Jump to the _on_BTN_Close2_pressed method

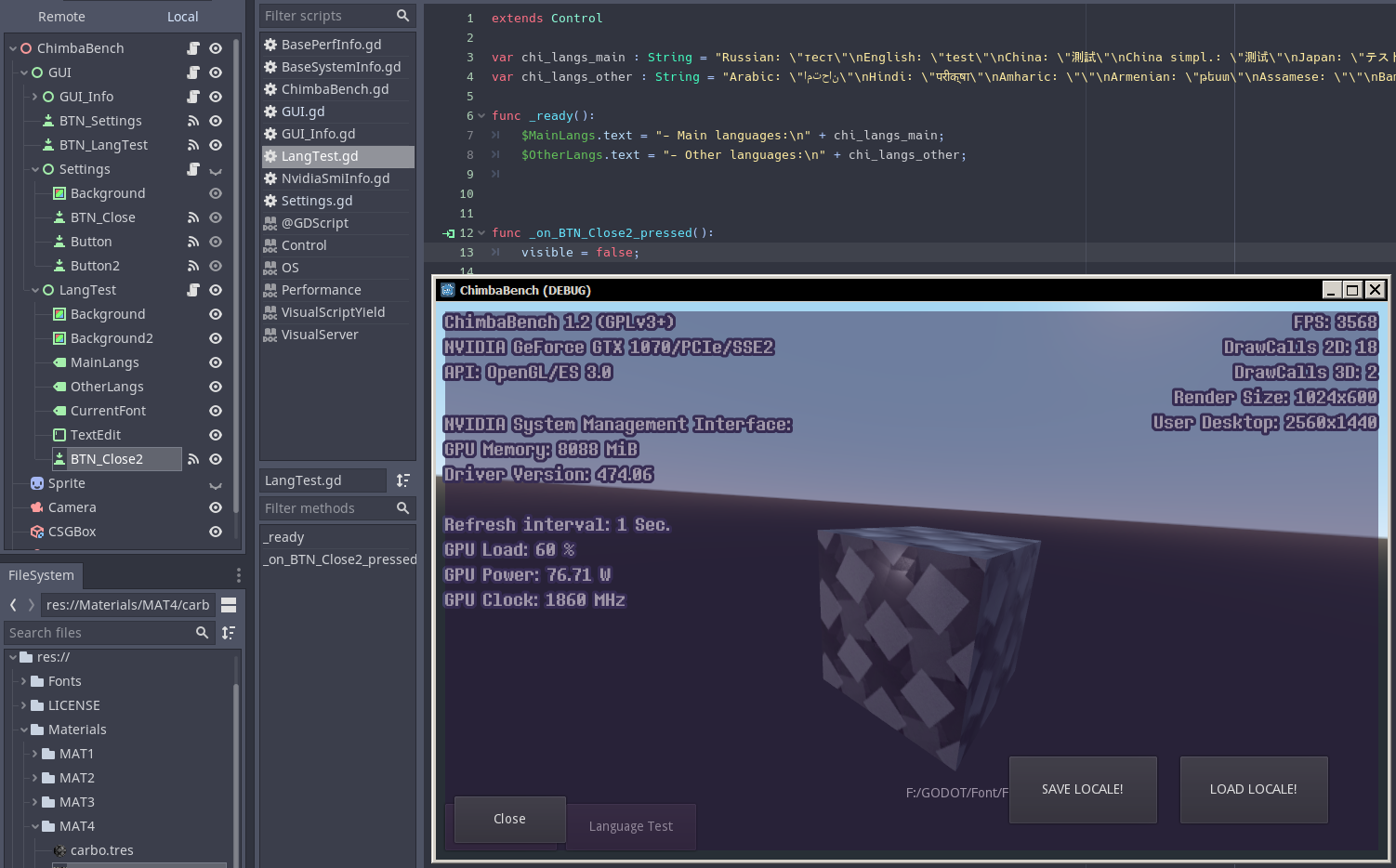pos(339,559)
